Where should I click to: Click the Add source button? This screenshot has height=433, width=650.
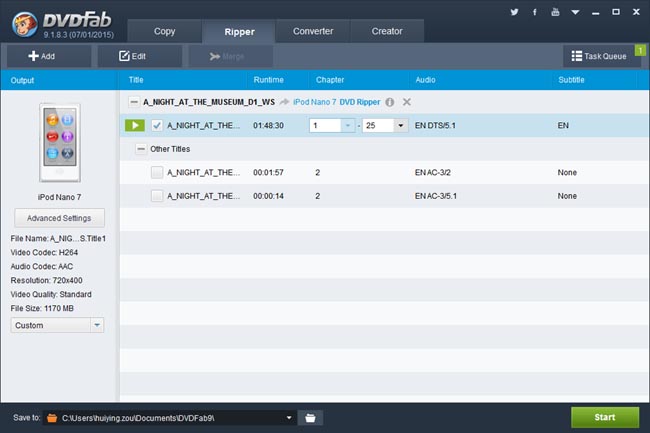pyautogui.click(x=49, y=56)
